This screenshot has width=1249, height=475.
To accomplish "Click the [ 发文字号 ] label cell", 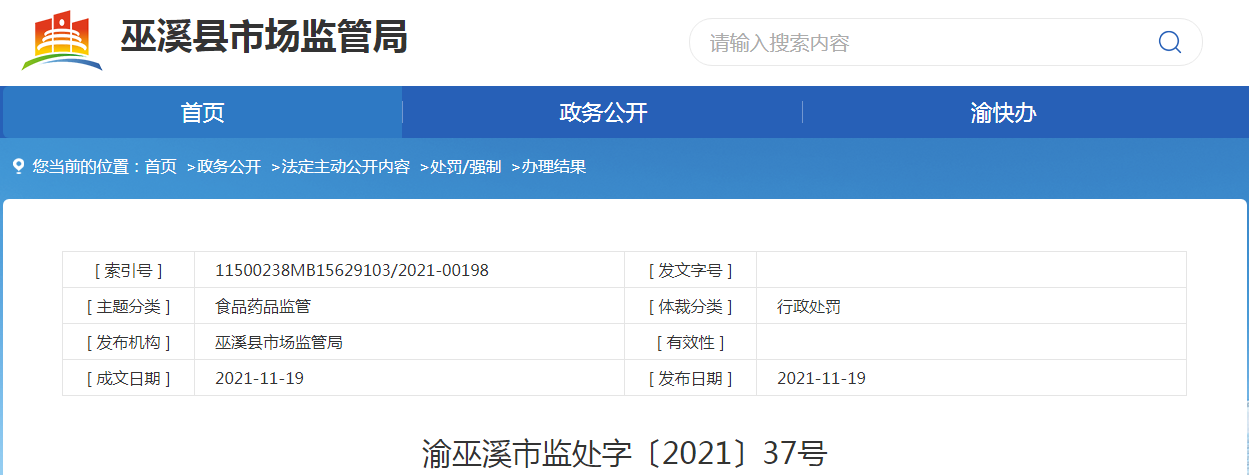I will point(691,270).
